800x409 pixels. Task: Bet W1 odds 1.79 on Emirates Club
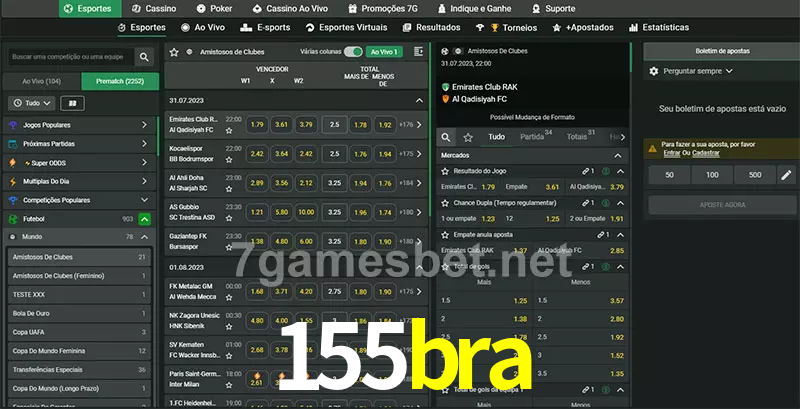tap(257, 124)
